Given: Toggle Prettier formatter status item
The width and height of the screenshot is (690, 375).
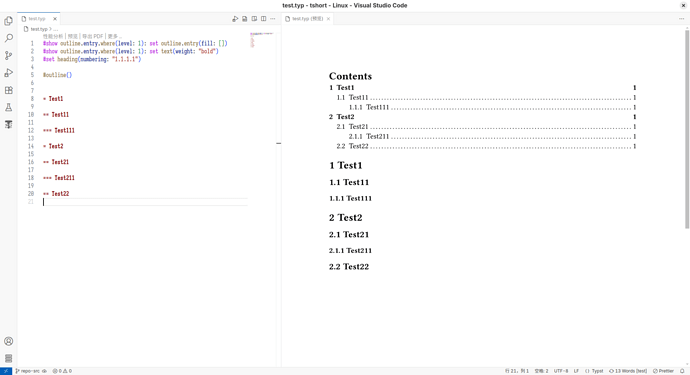Looking at the screenshot, I should tap(663, 371).
